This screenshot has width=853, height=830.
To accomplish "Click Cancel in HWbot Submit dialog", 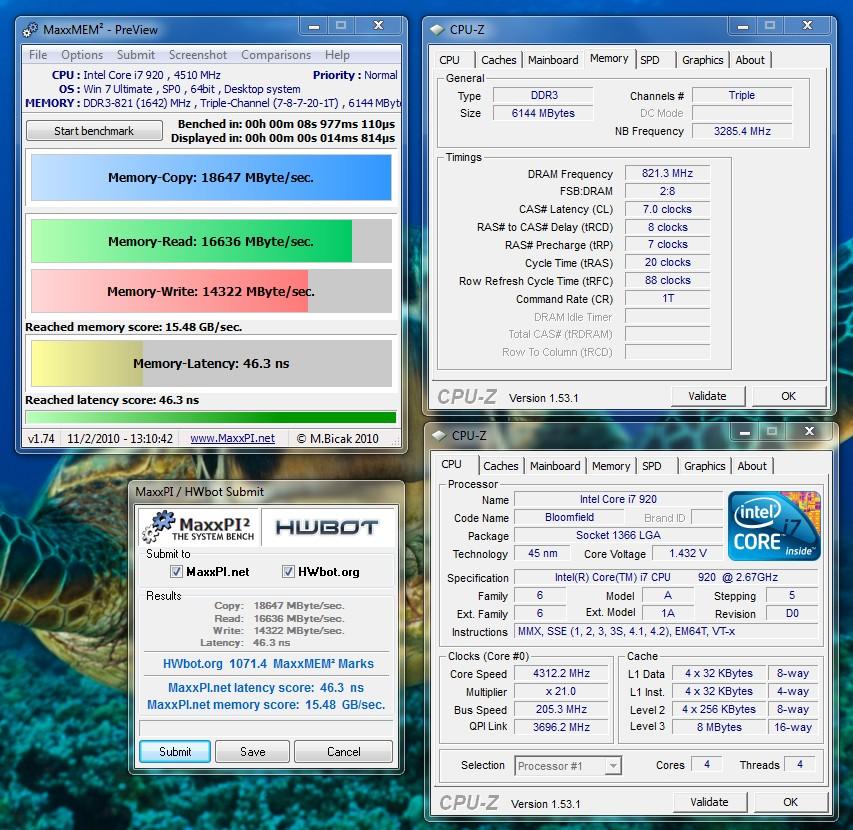I will (344, 752).
